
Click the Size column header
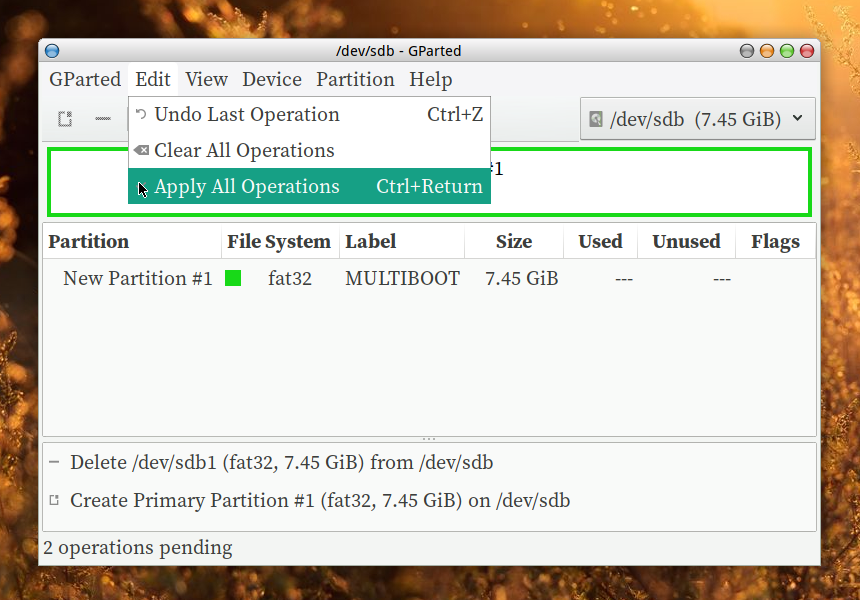(513, 242)
